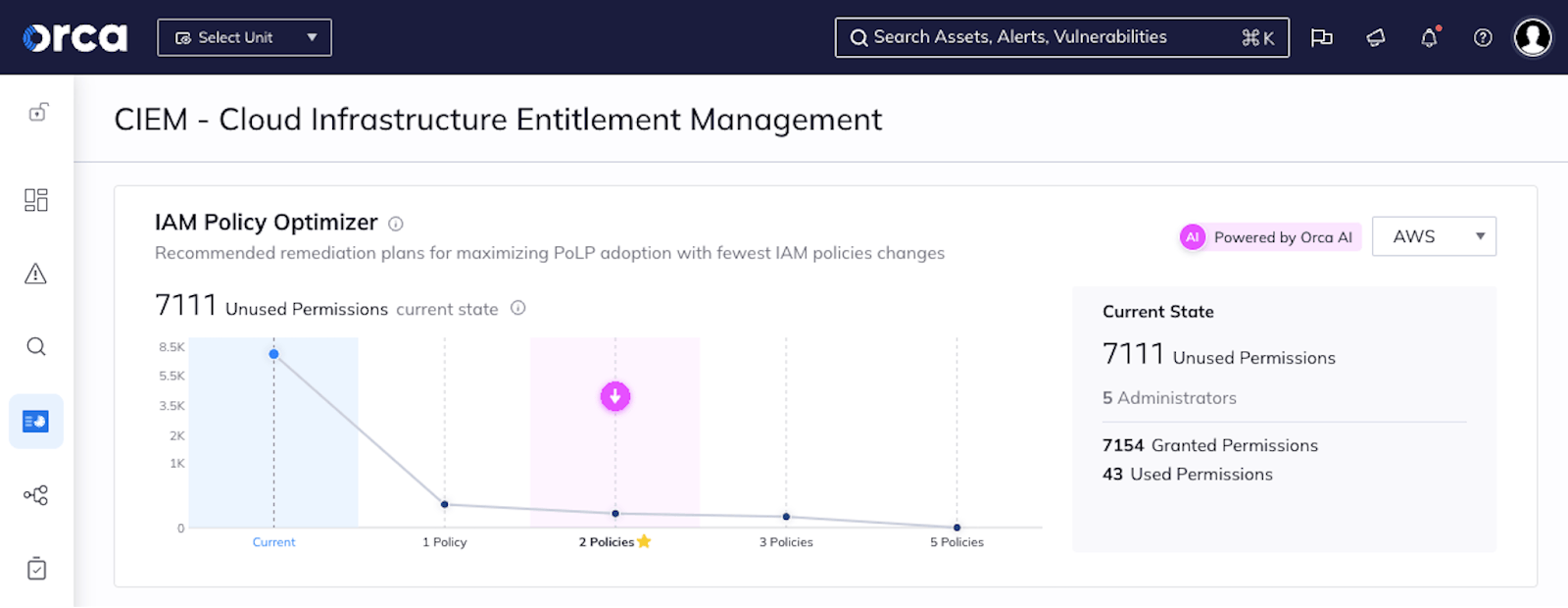Open the compliance clipboard sidebar icon
This screenshot has width=1568, height=608.
tap(36, 569)
